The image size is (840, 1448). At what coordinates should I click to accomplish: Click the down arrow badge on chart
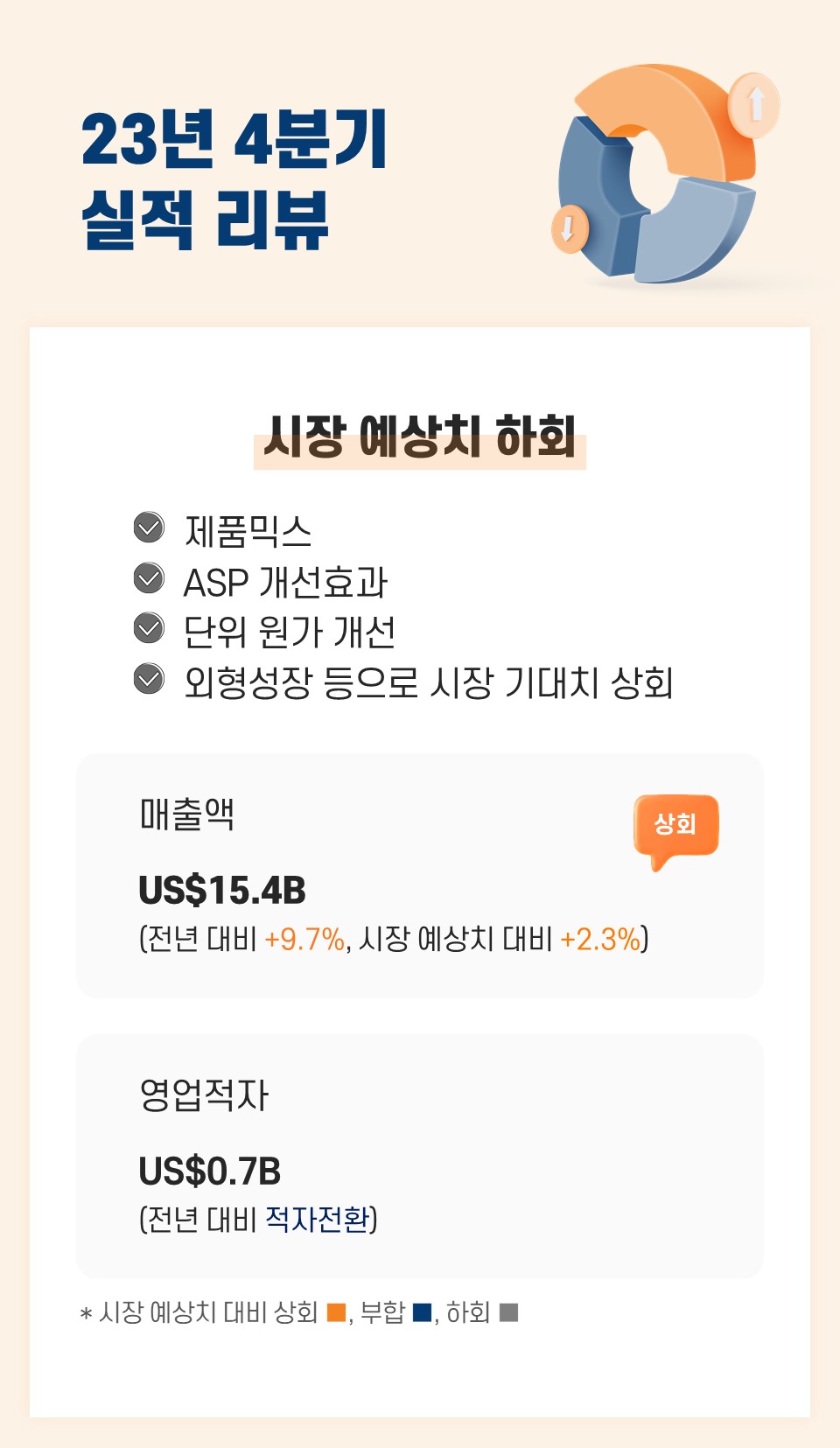[x=569, y=229]
